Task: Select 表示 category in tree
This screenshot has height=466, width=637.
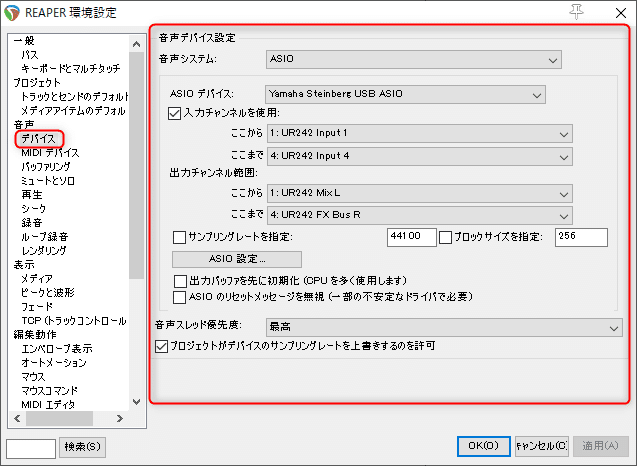Action: coord(24,264)
